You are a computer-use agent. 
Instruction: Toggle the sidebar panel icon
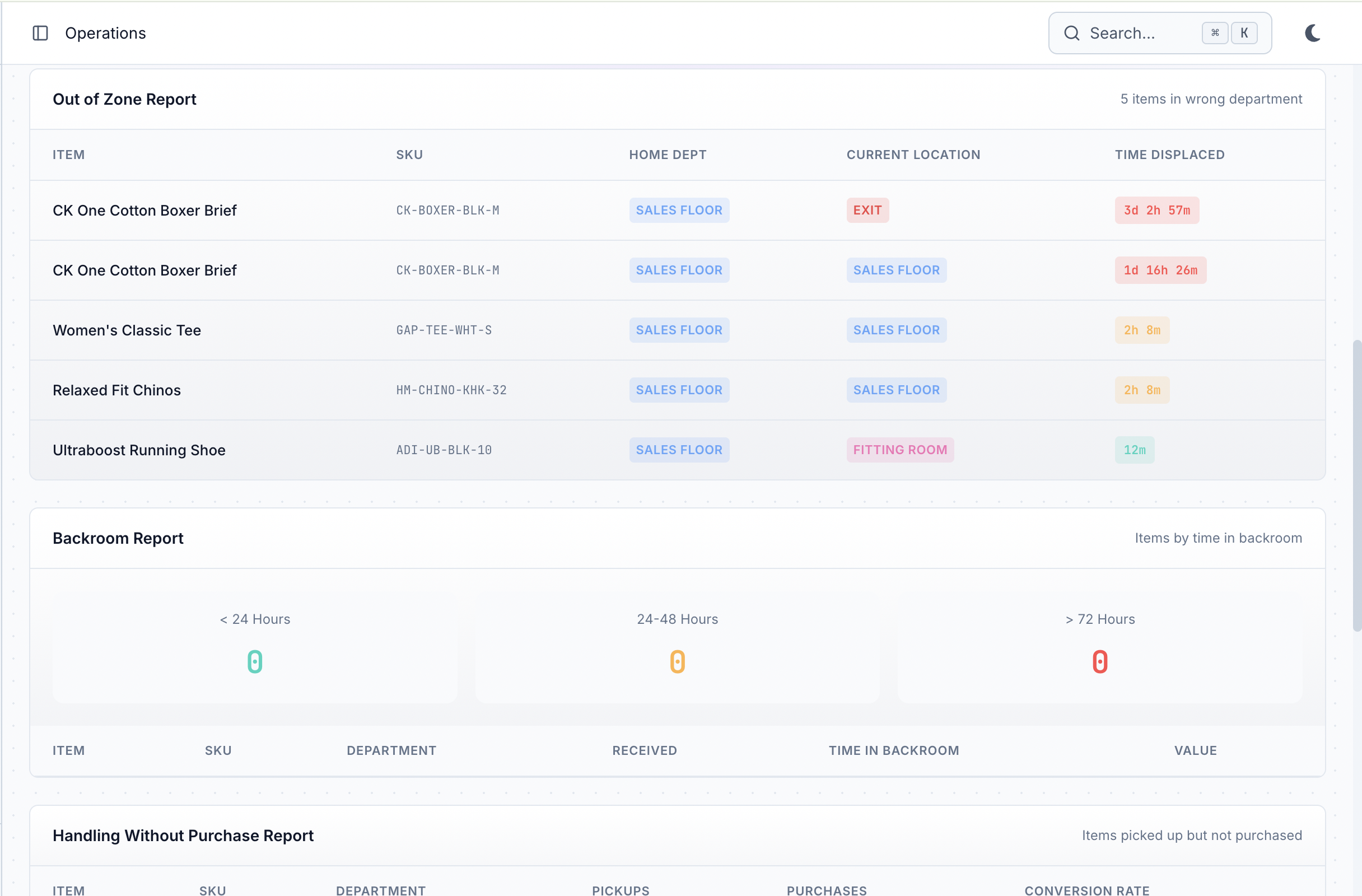[x=40, y=33]
